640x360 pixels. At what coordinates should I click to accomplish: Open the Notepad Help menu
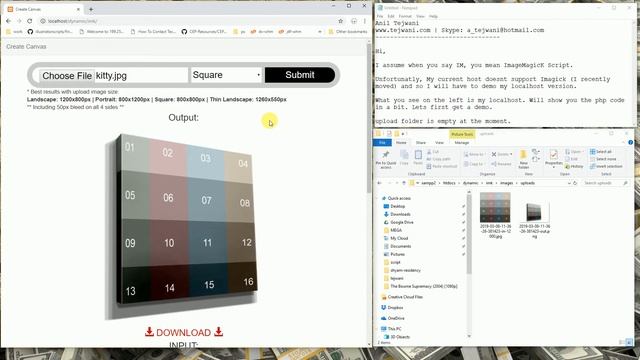(433, 16)
